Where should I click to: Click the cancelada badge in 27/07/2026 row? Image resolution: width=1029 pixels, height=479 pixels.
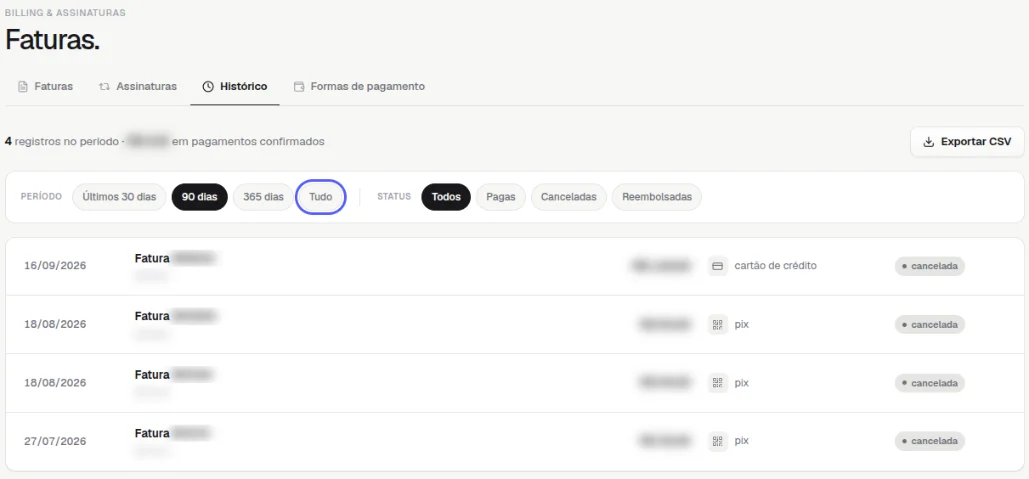coord(929,441)
